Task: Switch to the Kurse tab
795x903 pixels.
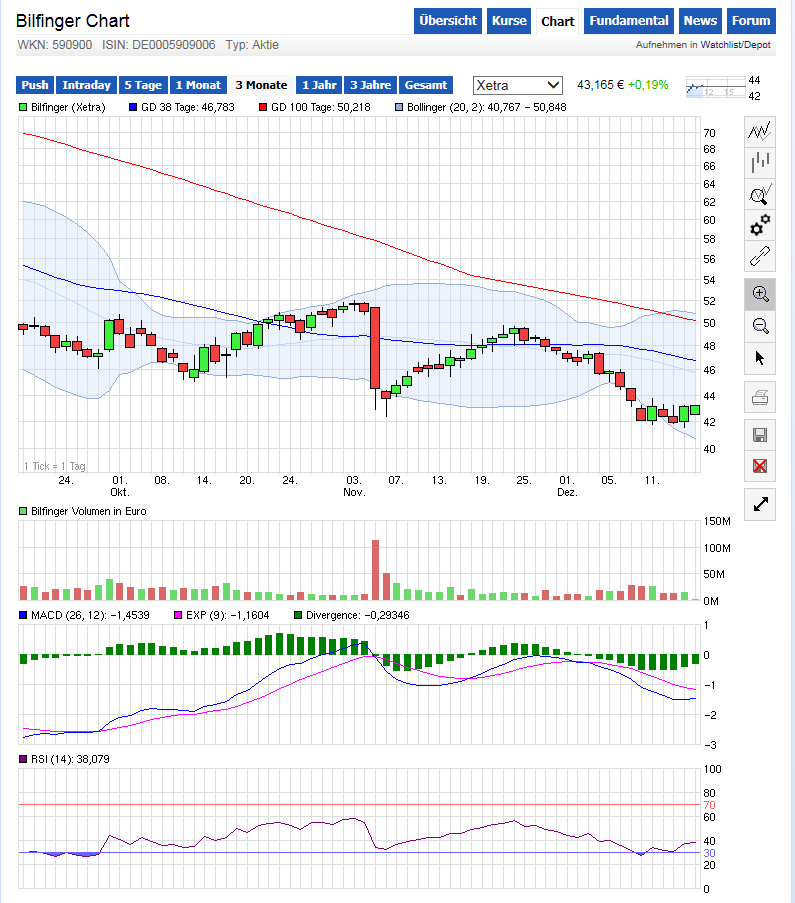Action: tap(509, 21)
